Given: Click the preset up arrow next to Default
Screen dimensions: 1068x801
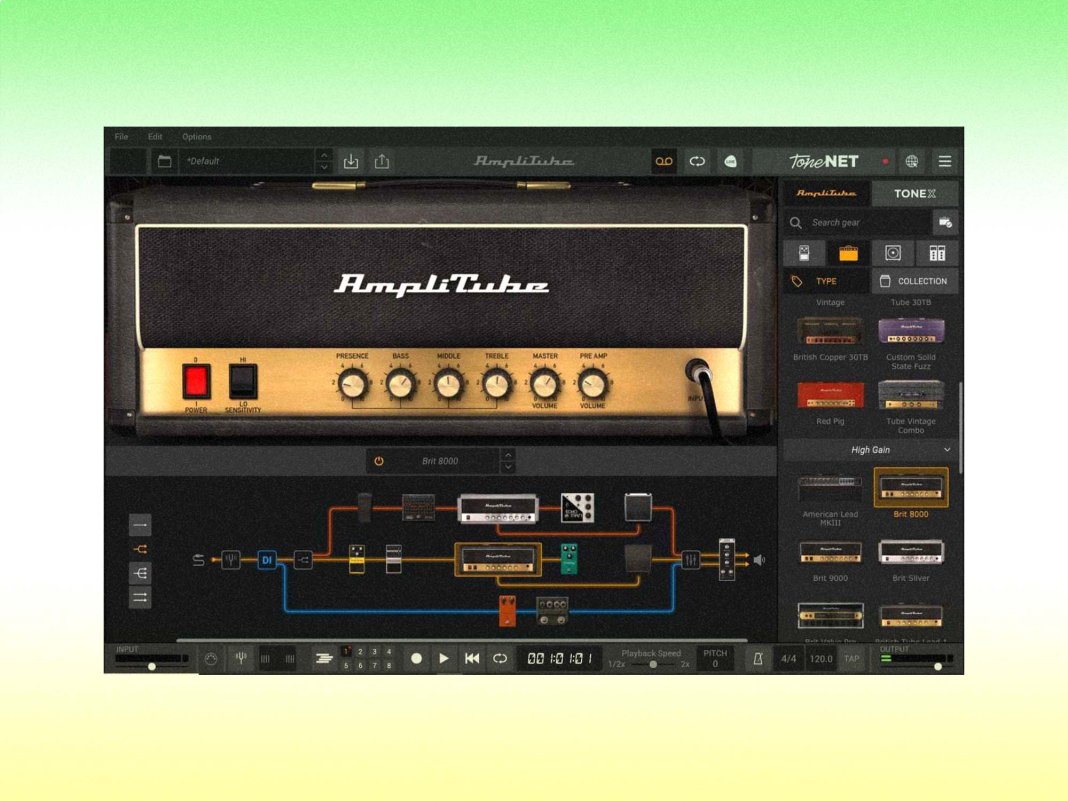Looking at the screenshot, I should [323, 156].
